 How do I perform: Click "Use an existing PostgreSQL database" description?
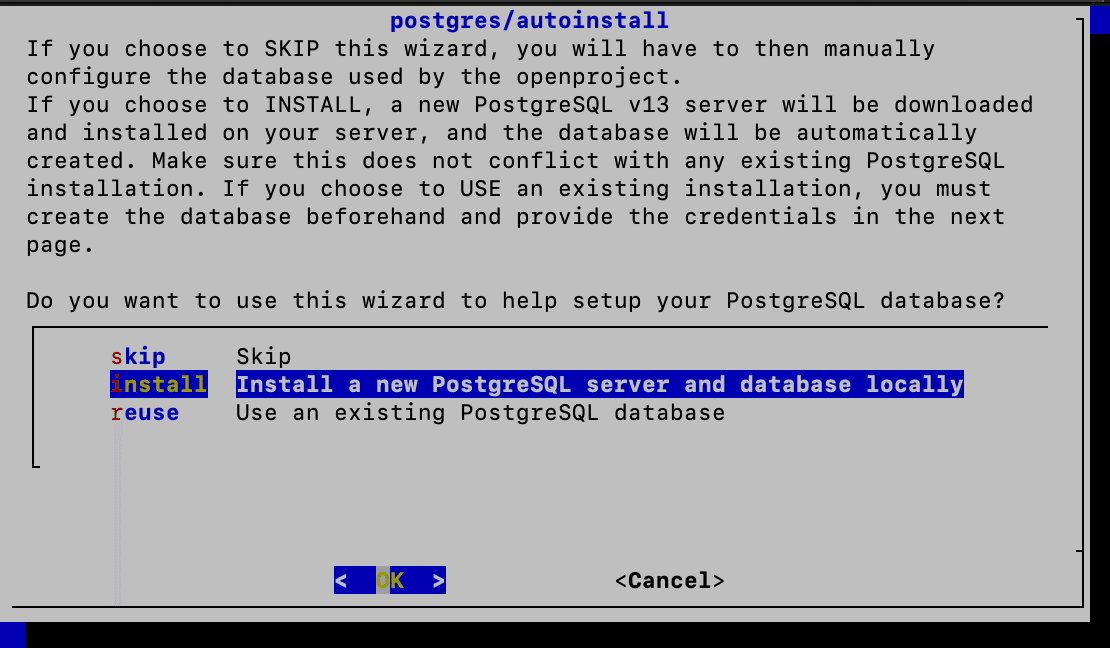(x=481, y=413)
